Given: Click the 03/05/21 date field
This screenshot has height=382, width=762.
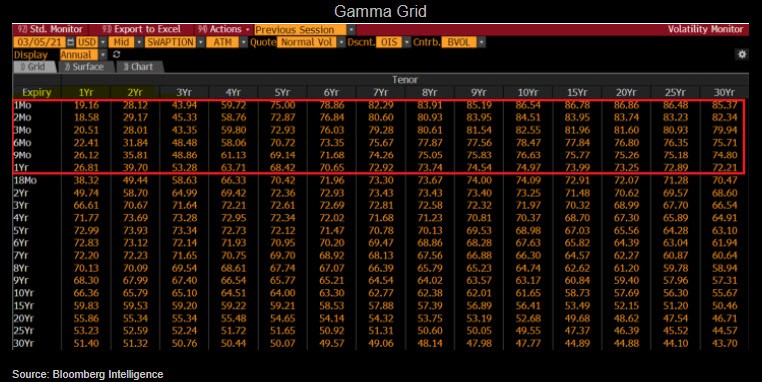Looking at the screenshot, I should pyautogui.click(x=40, y=42).
